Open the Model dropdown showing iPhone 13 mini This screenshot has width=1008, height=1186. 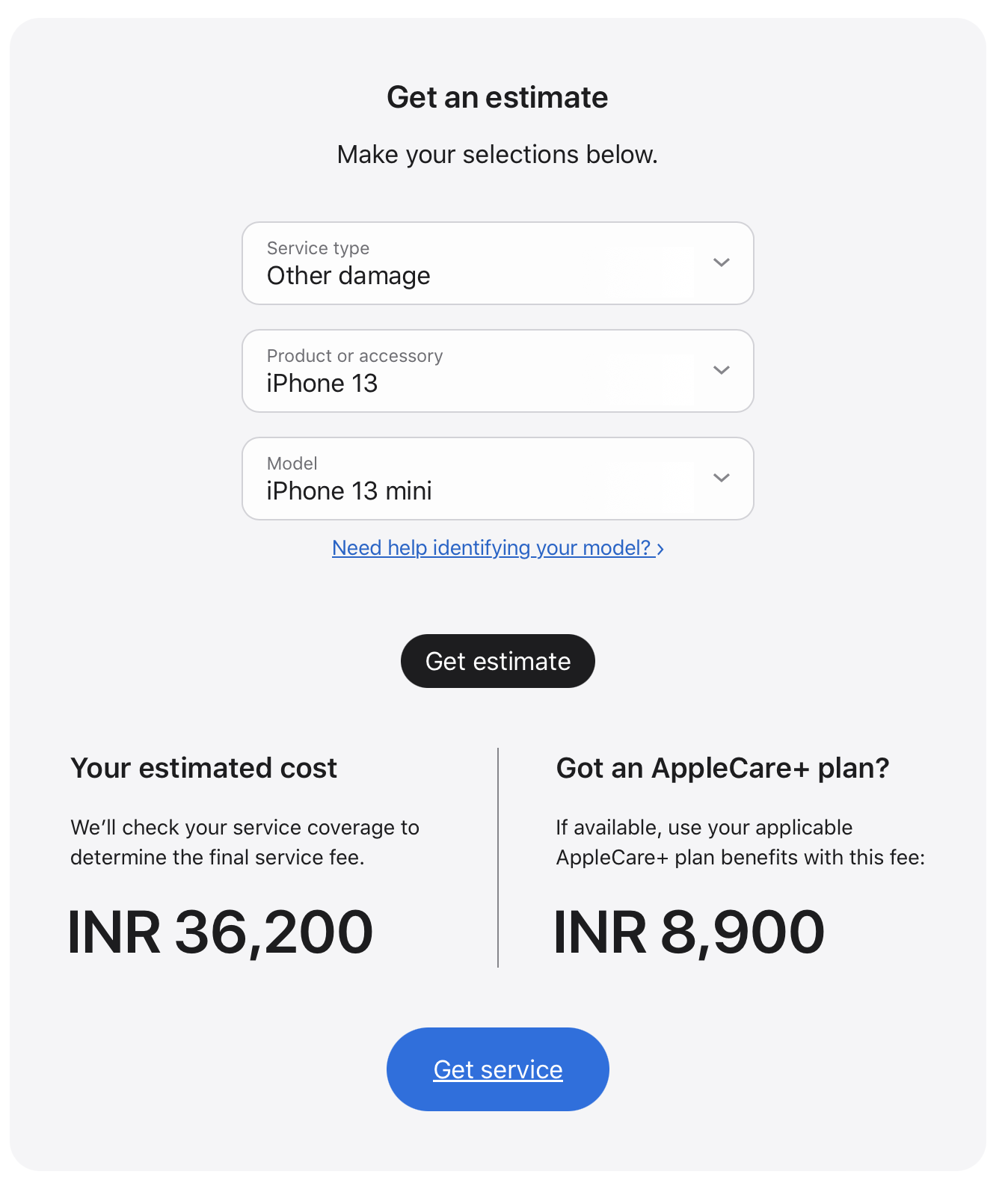coord(498,479)
